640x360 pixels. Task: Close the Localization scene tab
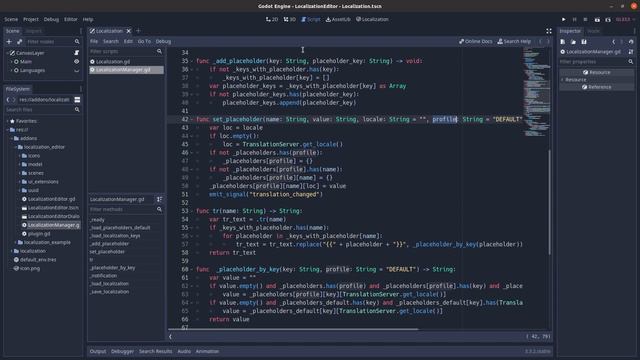coord(129,31)
